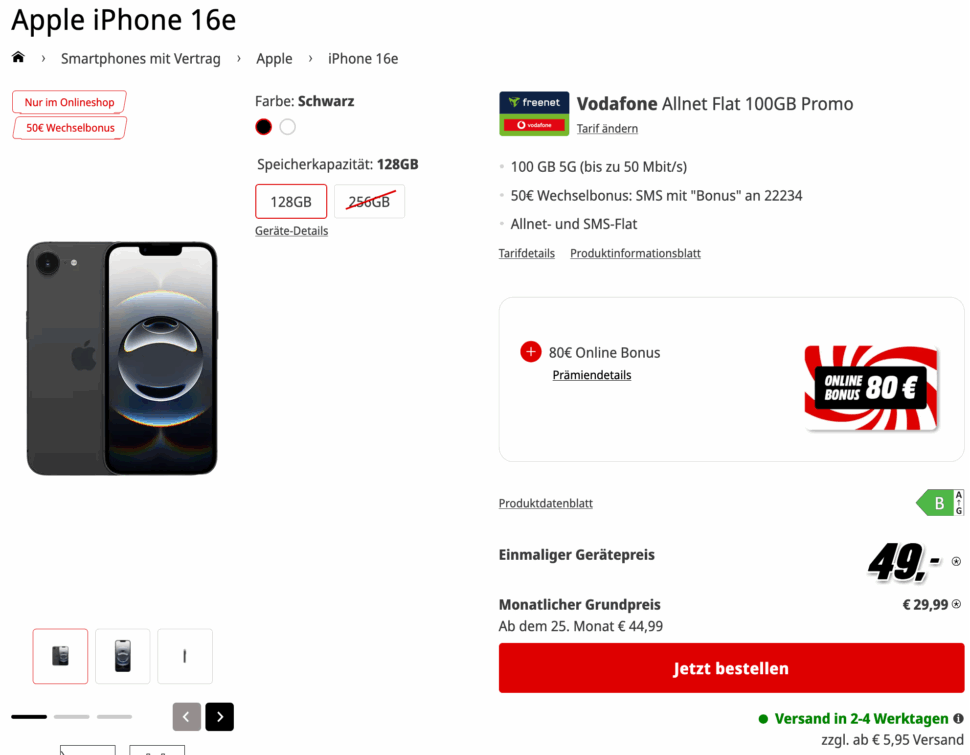Select the 128GB storage option
The image size is (970, 755).
coord(290,201)
